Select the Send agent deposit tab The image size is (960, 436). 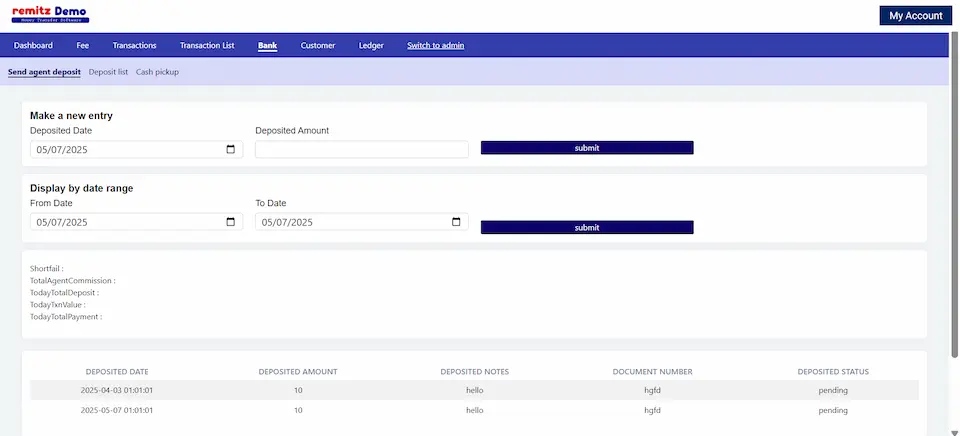(44, 72)
